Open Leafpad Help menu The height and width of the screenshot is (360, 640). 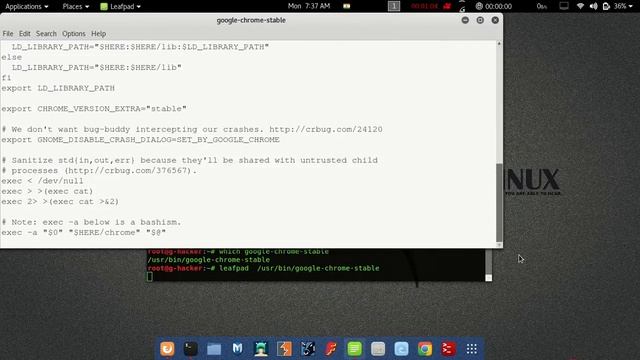click(98, 33)
